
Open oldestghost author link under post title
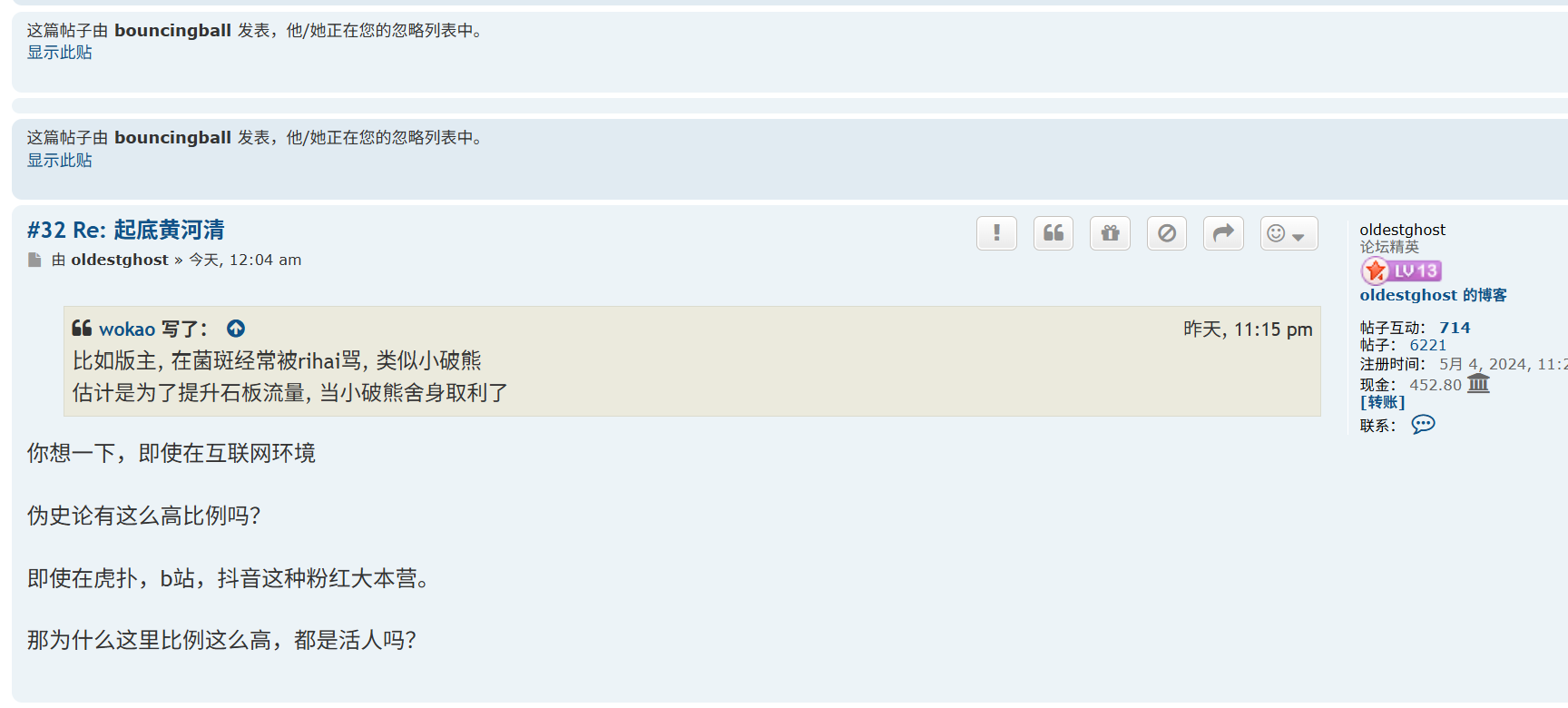tap(120, 260)
